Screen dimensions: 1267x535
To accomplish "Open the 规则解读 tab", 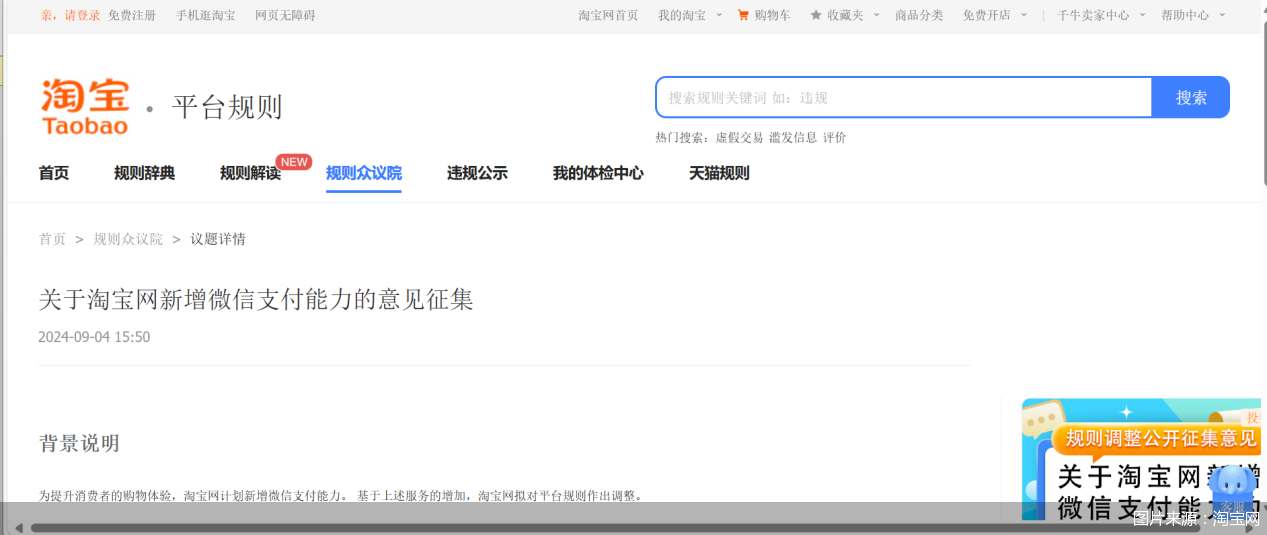I will point(250,173).
